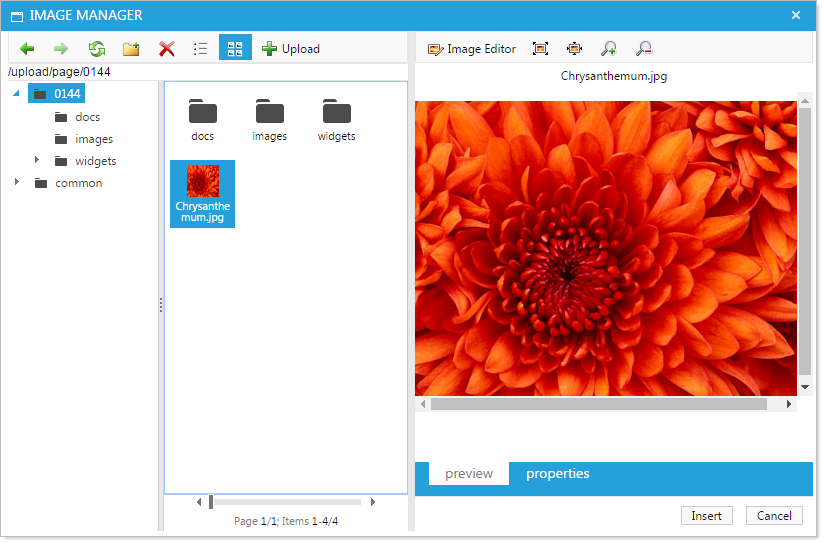Click the Page 1/1 items status text

[286, 521]
